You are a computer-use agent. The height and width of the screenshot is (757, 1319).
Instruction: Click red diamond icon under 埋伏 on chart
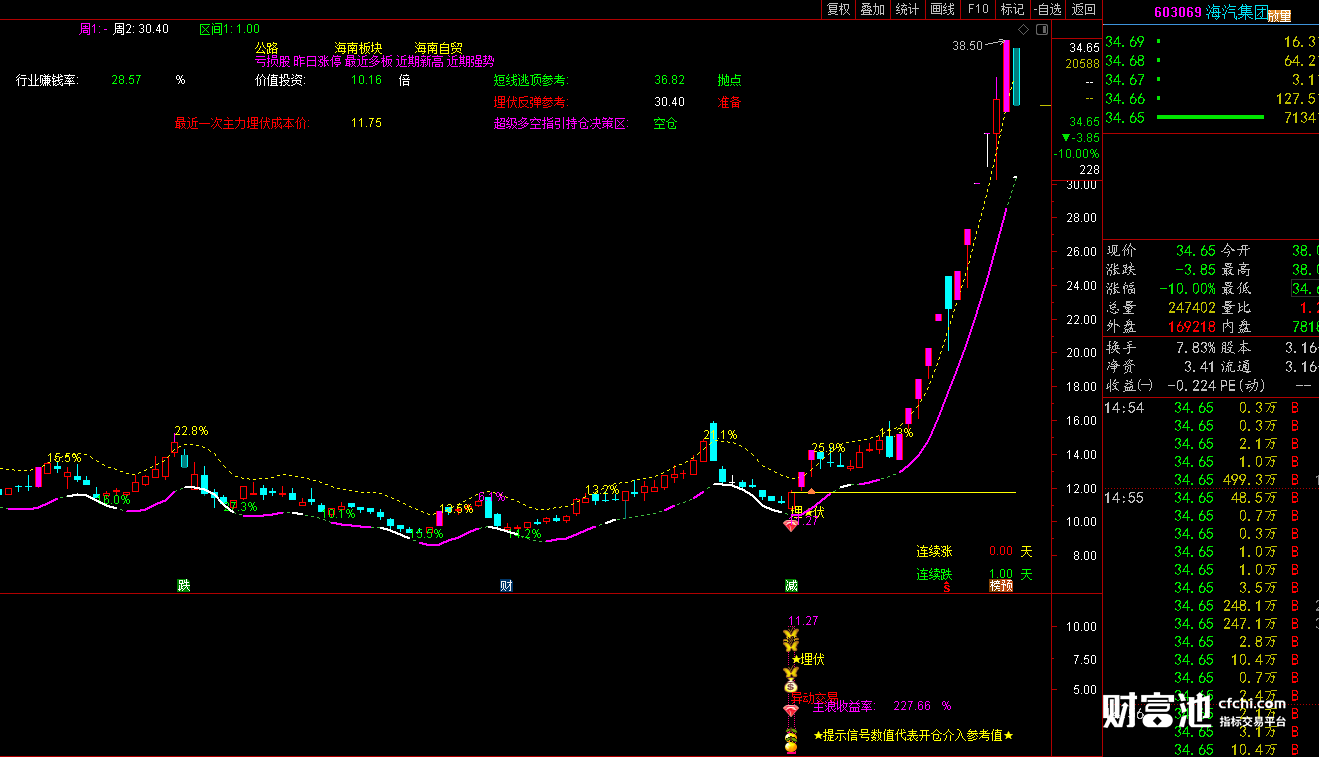coord(790,526)
